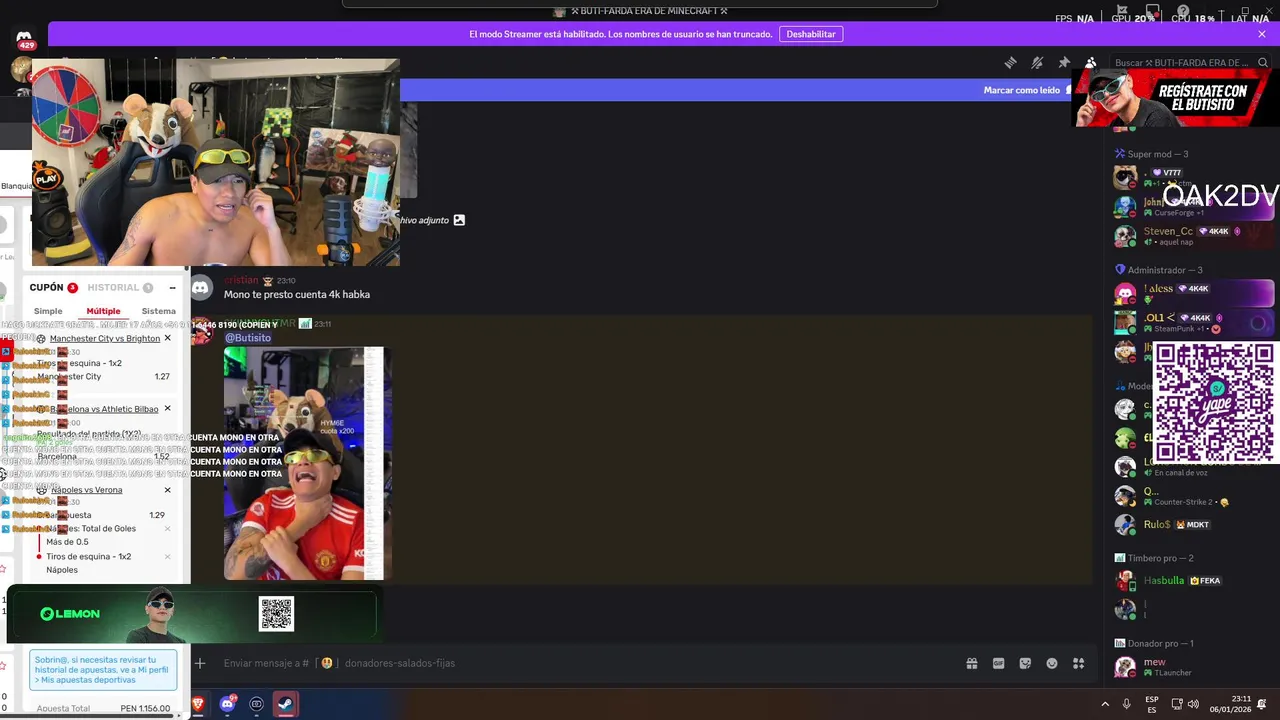This screenshot has height=720, width=1280.
Task: Click the @Butisito mention in chat
Action: pos(248,338)
